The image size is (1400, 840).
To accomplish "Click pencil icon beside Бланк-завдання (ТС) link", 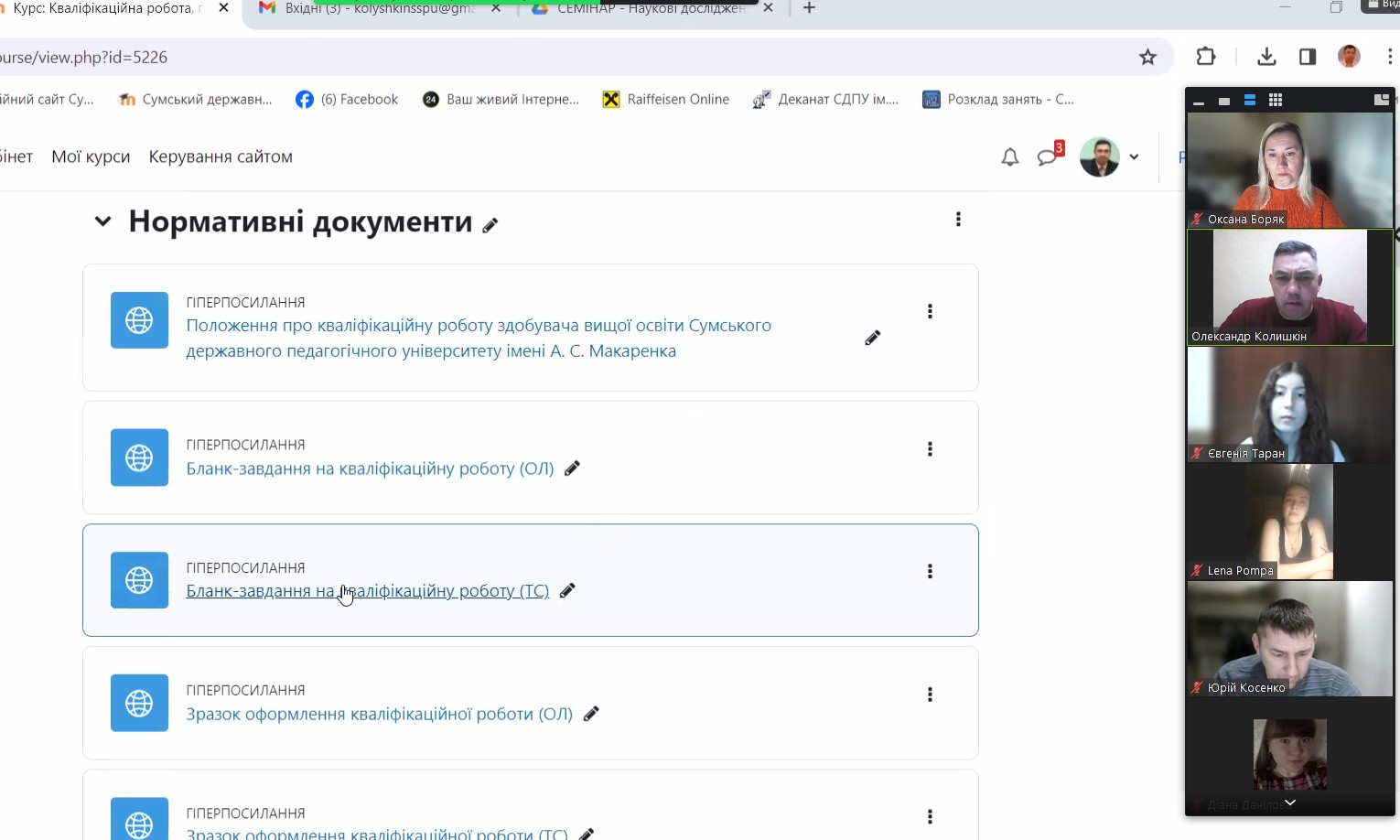I will (567, 591).
